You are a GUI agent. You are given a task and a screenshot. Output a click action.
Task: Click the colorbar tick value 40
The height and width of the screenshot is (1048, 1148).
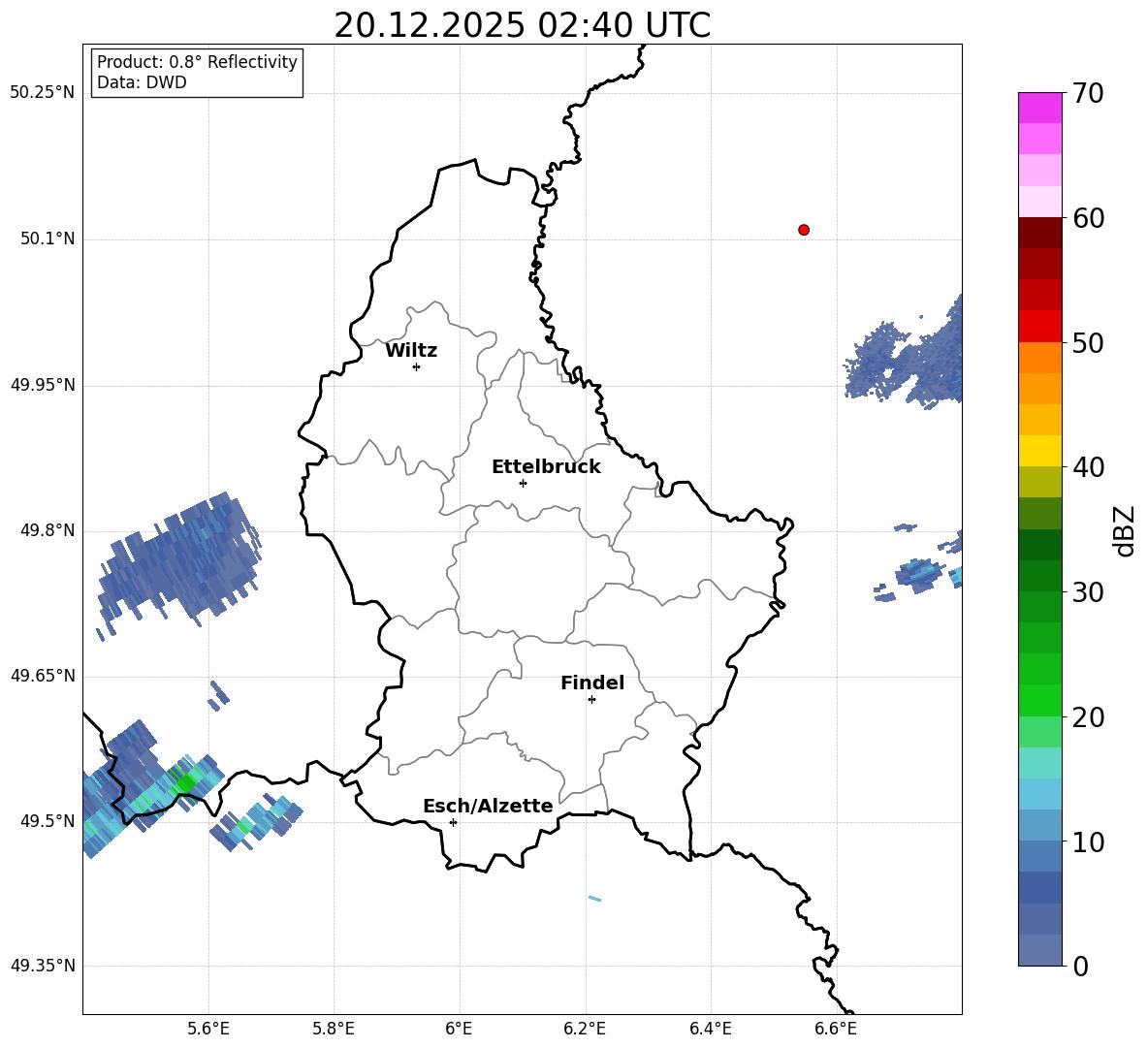click(x=1088, y=467)
